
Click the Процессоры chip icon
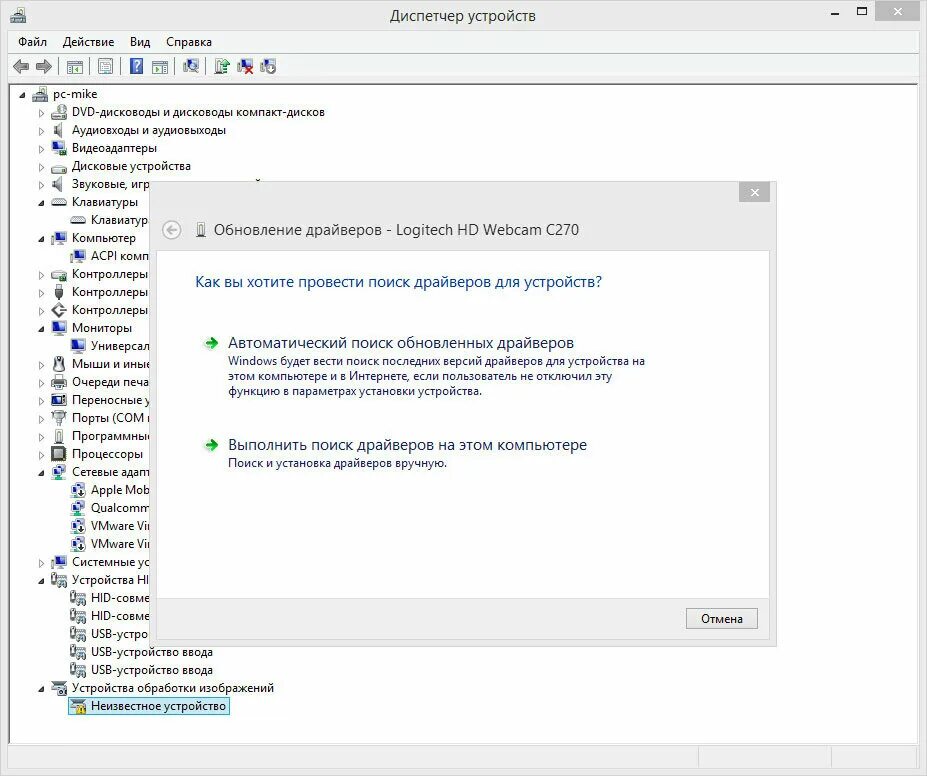(59, 454)
